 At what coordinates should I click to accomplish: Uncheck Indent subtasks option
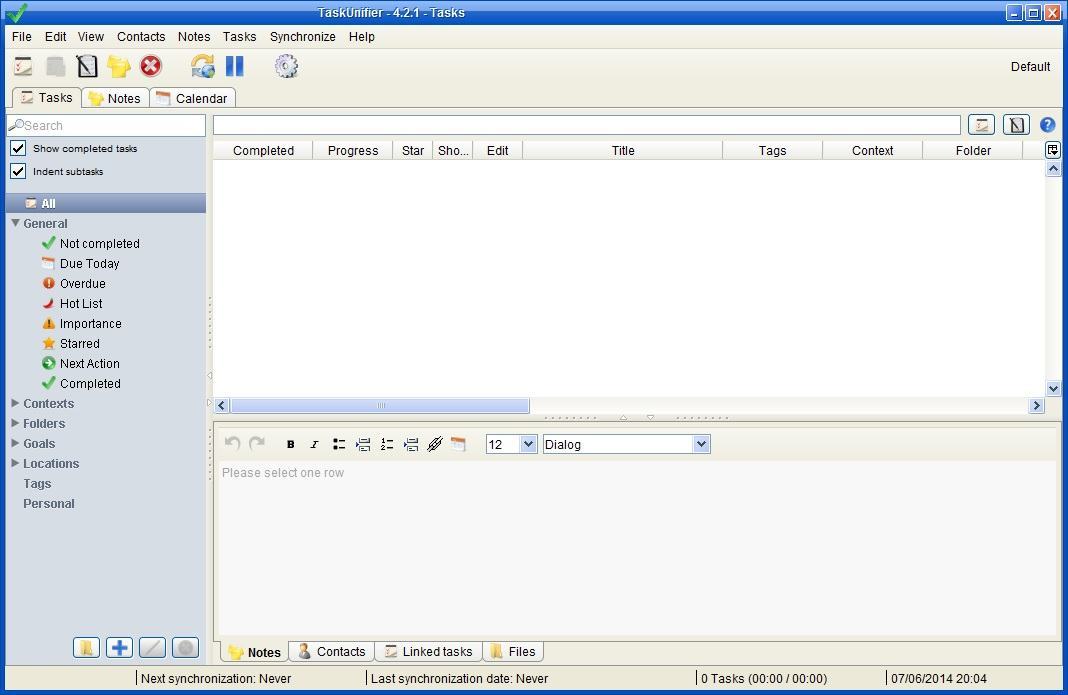[18, 171]
